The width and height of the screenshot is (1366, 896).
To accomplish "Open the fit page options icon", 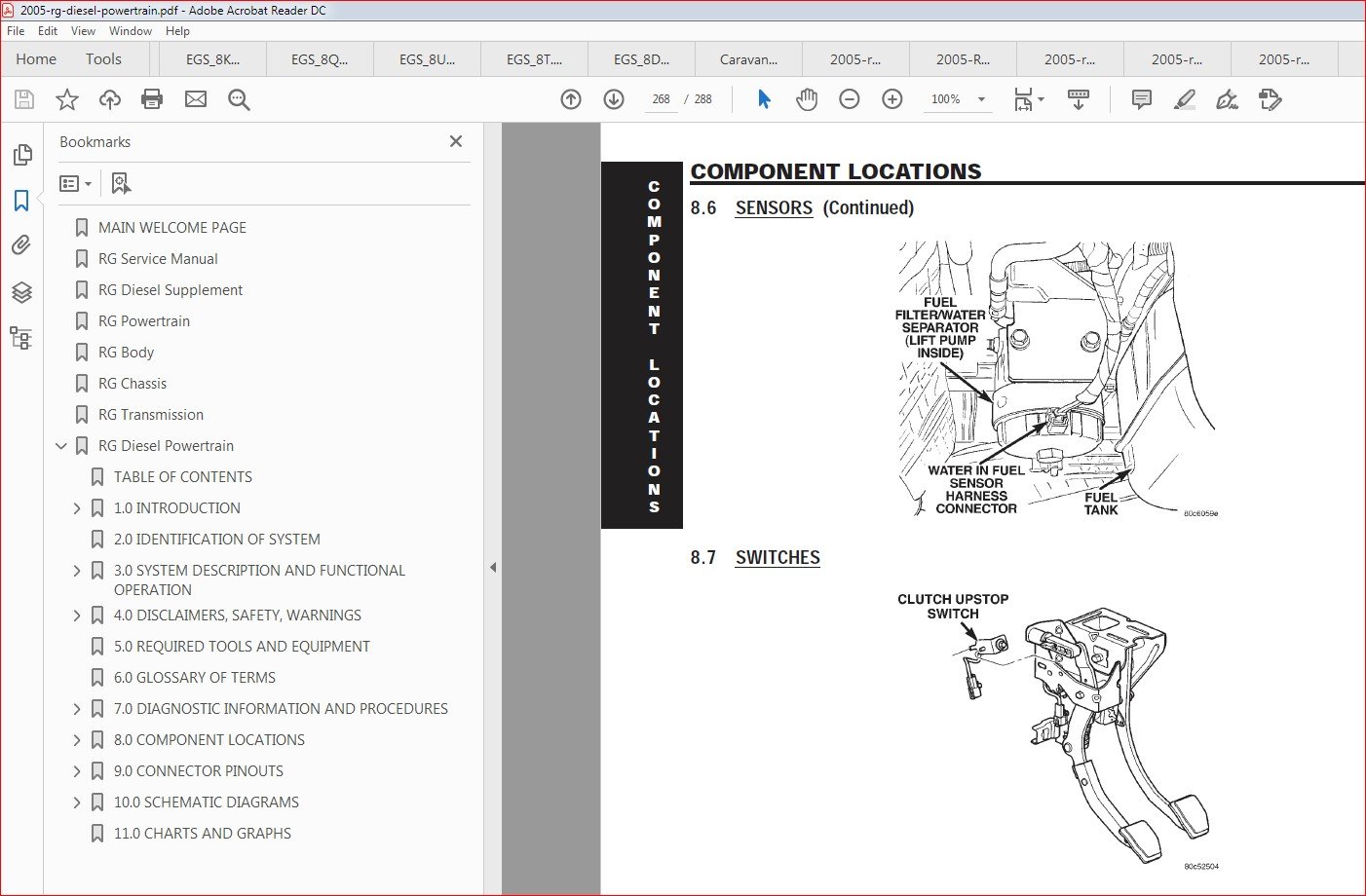I will tap(1028, 99).
